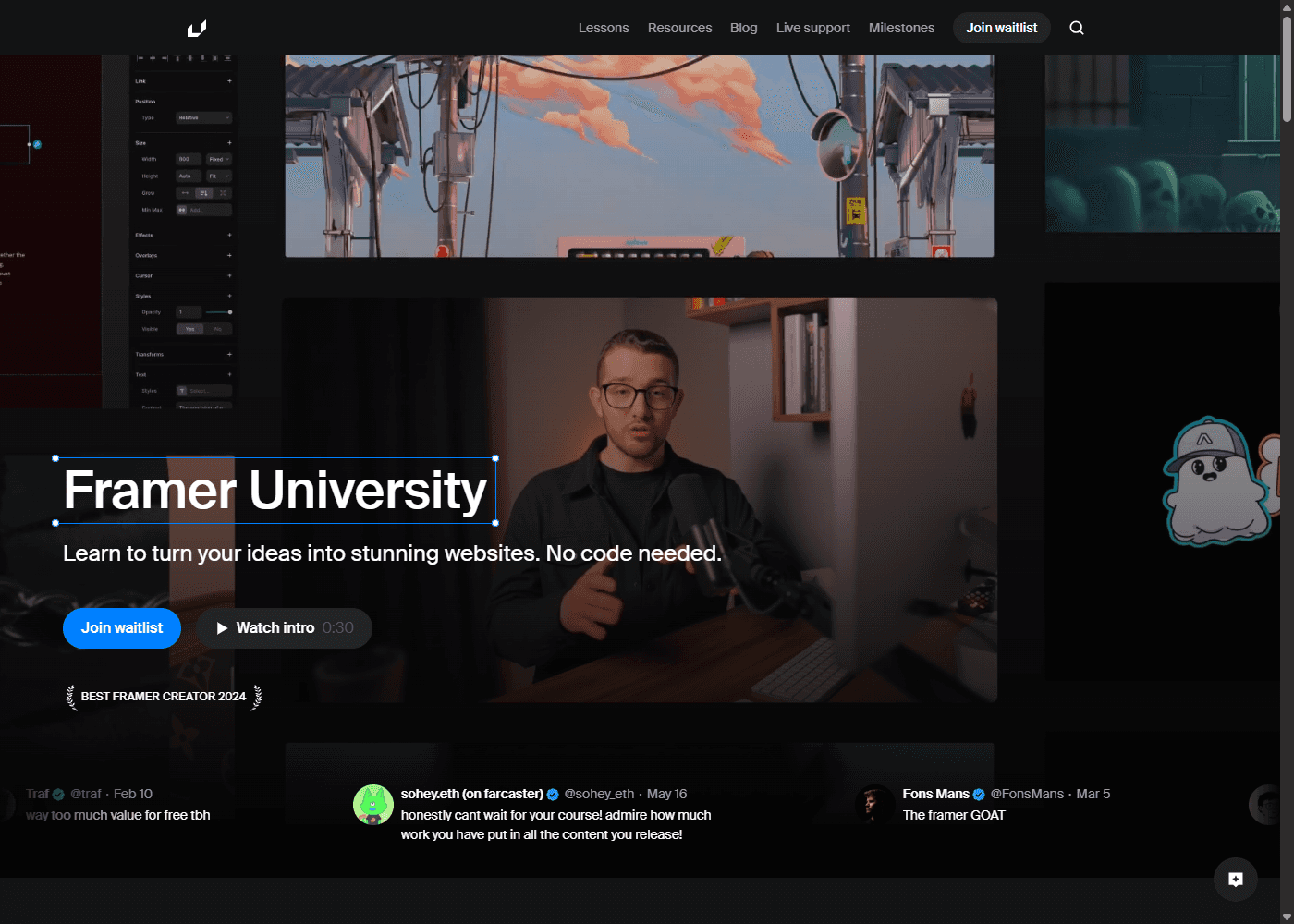This screenshot has width=1294, height=924.
Task: Open the search icon in the navbar
Action: (1077, 28)
